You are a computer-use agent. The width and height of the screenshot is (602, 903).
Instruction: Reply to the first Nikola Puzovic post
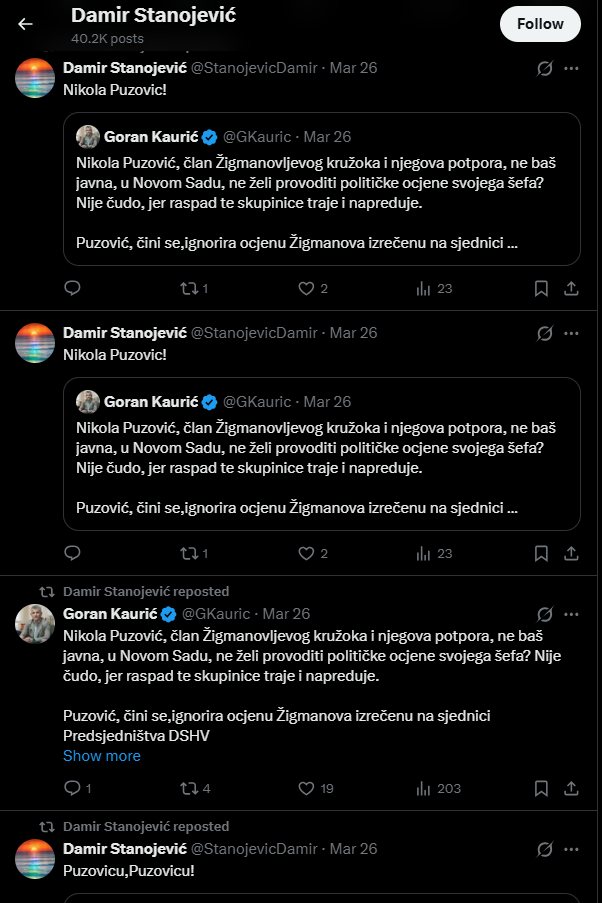(x=72, y=289)
